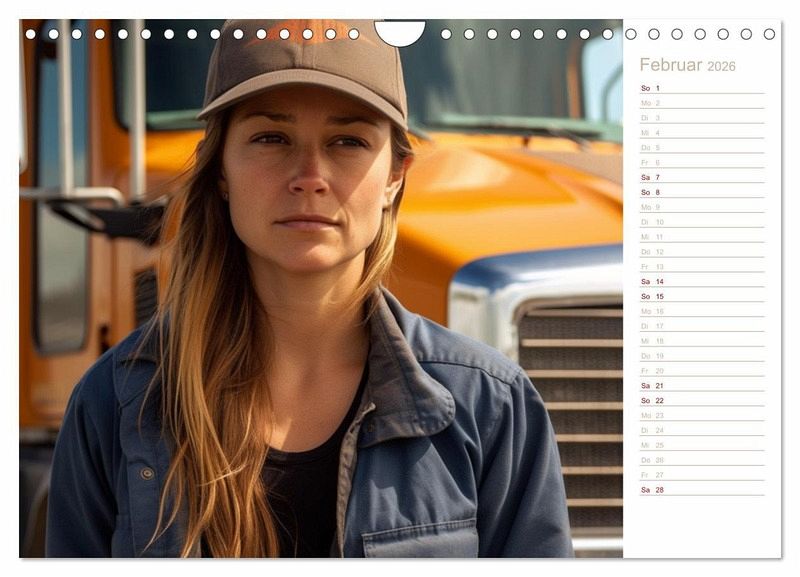Click the "Sa 28" last day row
Viewport: 800px width, 577px height.
(702, 489)
